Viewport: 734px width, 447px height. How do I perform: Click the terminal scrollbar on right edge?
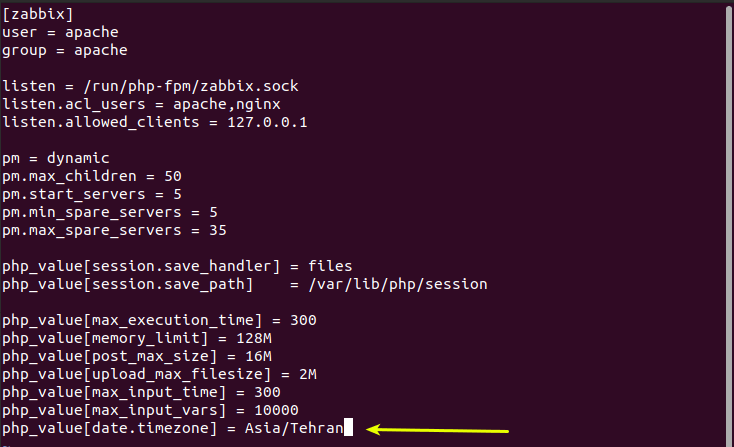[730, 226]
